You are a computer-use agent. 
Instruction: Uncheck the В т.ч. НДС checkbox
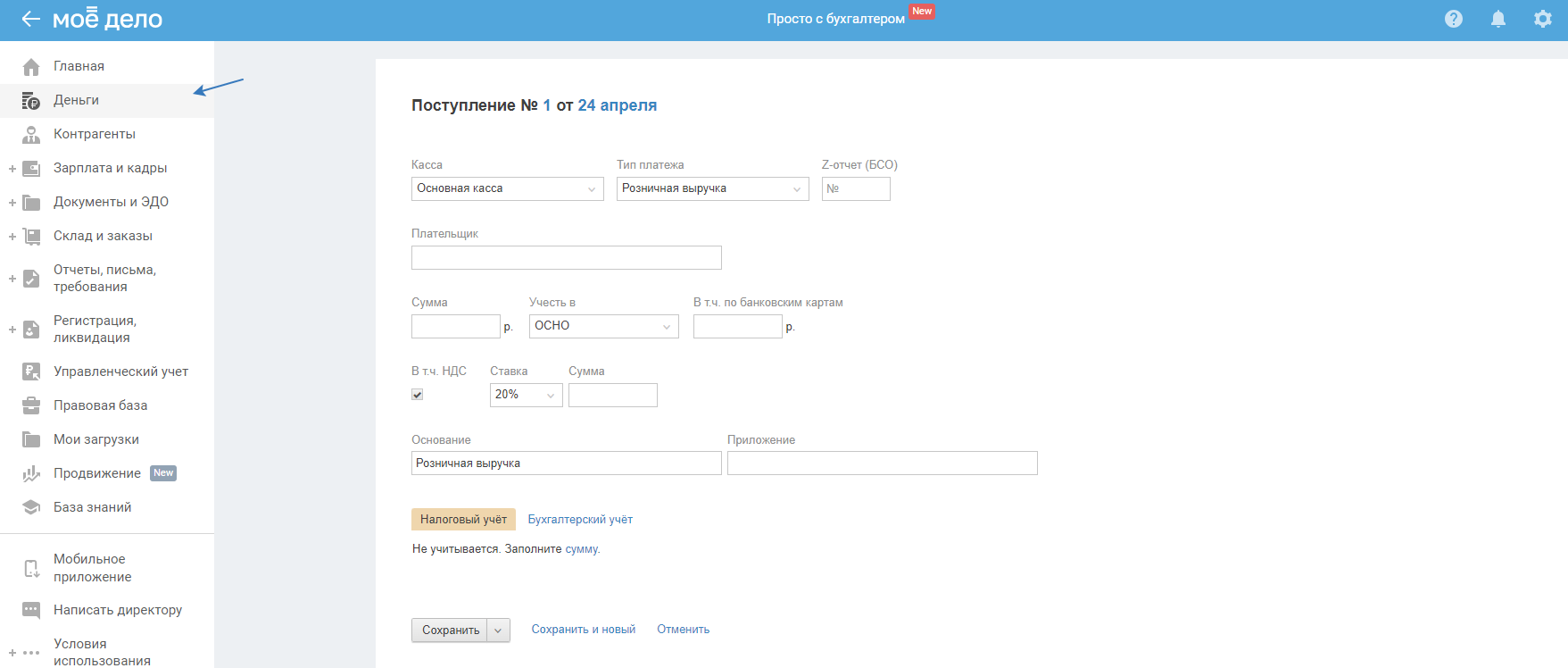[417, 395]
